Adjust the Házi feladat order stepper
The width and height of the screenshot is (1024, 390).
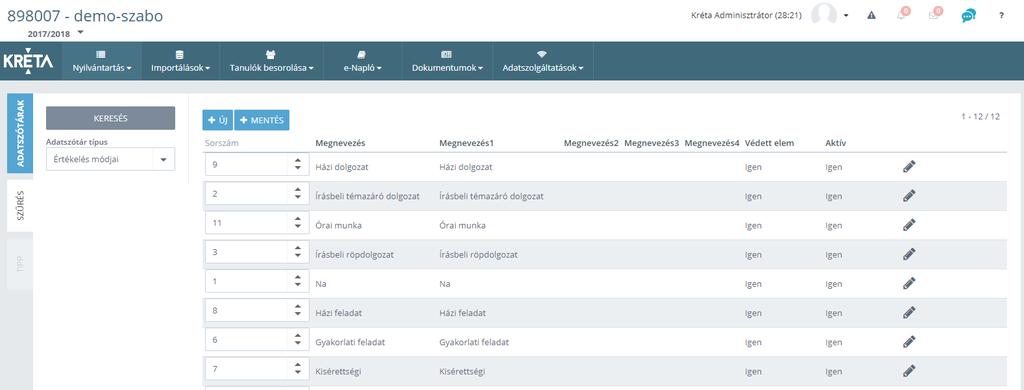pos(298,311)
